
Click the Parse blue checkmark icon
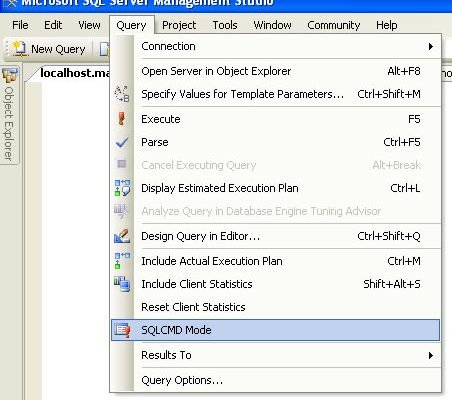(x=122, y=142)
